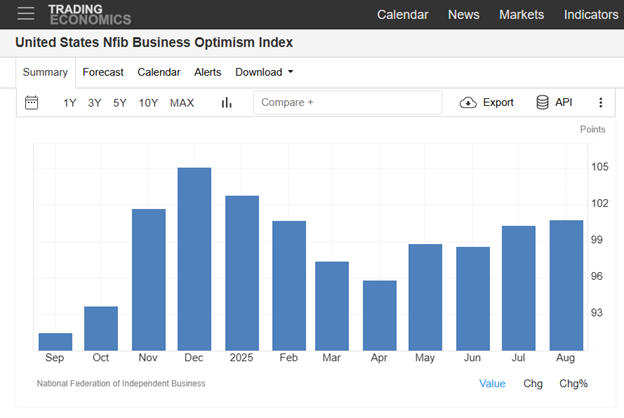The image size is (624, 418).
Task: Open the three-dot more options menu
Action: tap(600, 102)
